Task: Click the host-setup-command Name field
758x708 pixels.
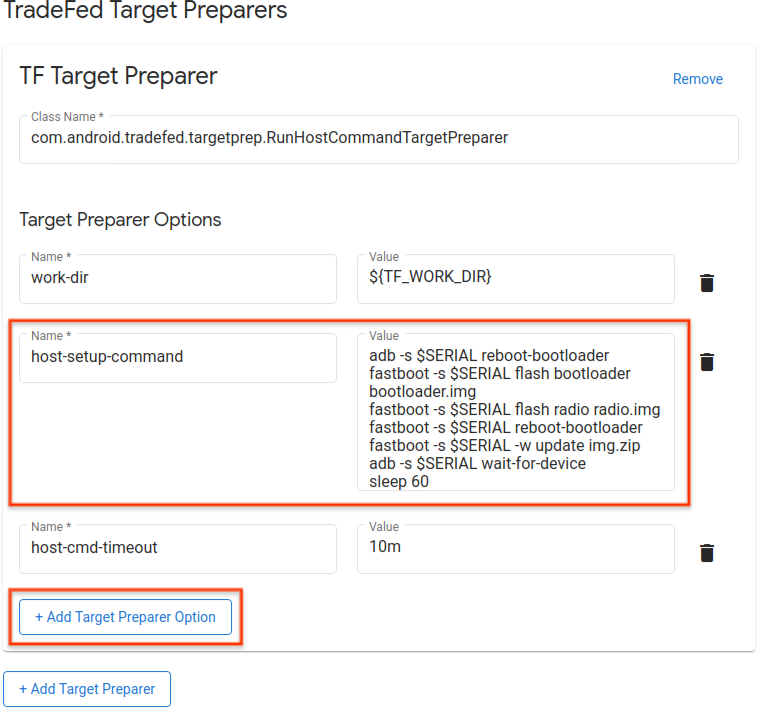Action: (x=177, y=357)
